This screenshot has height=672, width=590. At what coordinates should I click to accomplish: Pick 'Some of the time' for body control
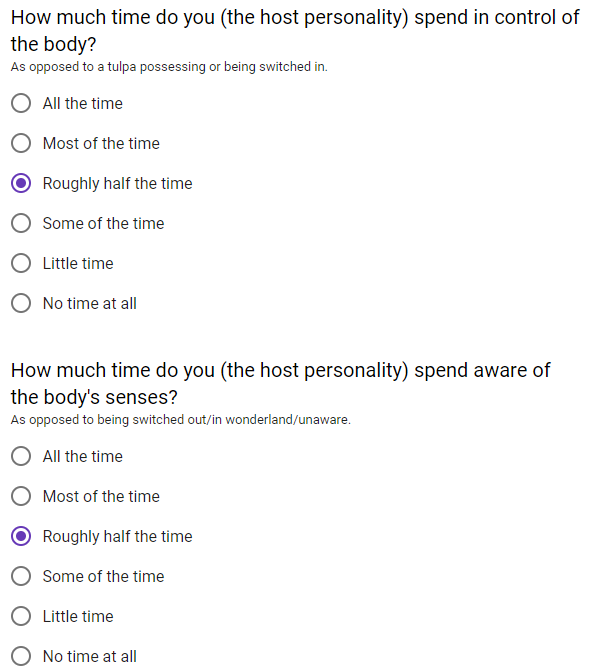(21, 223)
